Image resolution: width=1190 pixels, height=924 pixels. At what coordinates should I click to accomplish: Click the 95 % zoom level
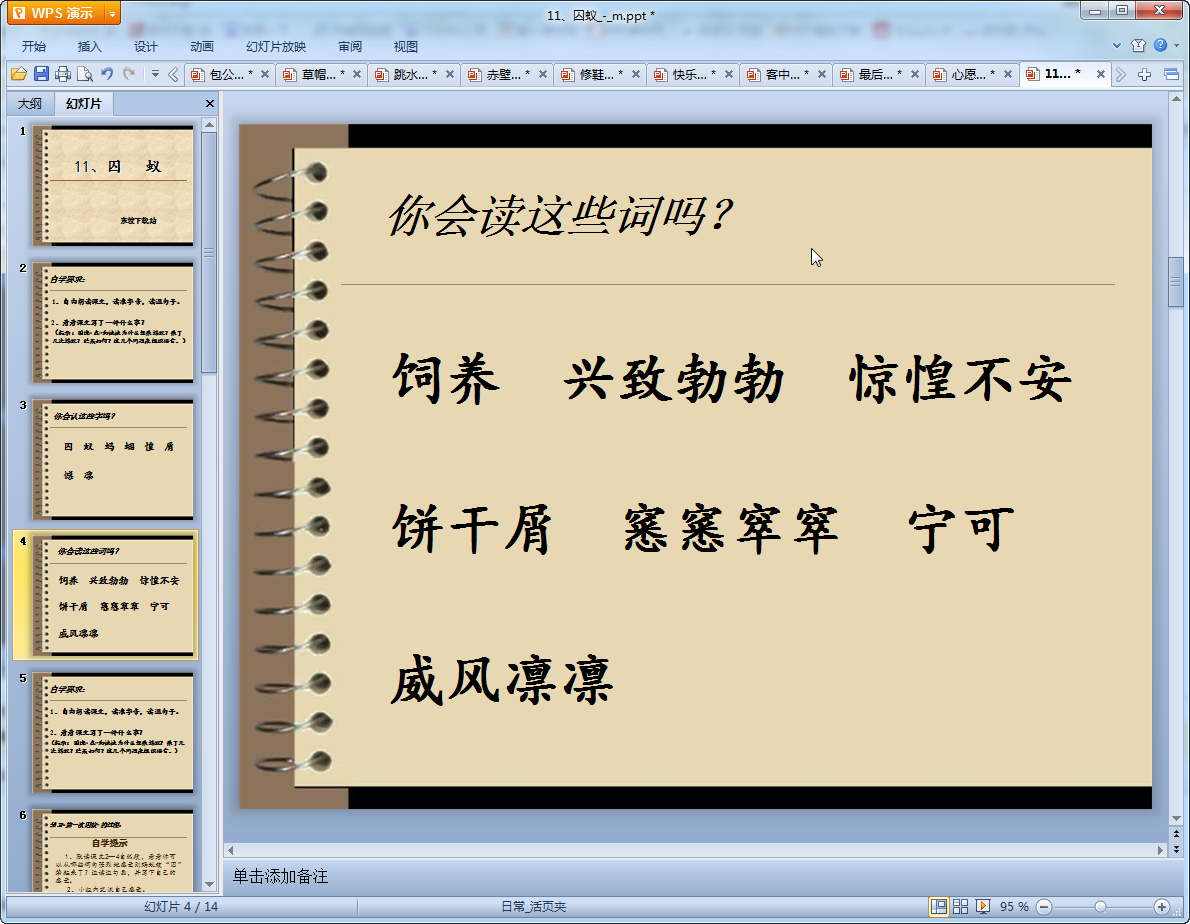coord(1014,907)
